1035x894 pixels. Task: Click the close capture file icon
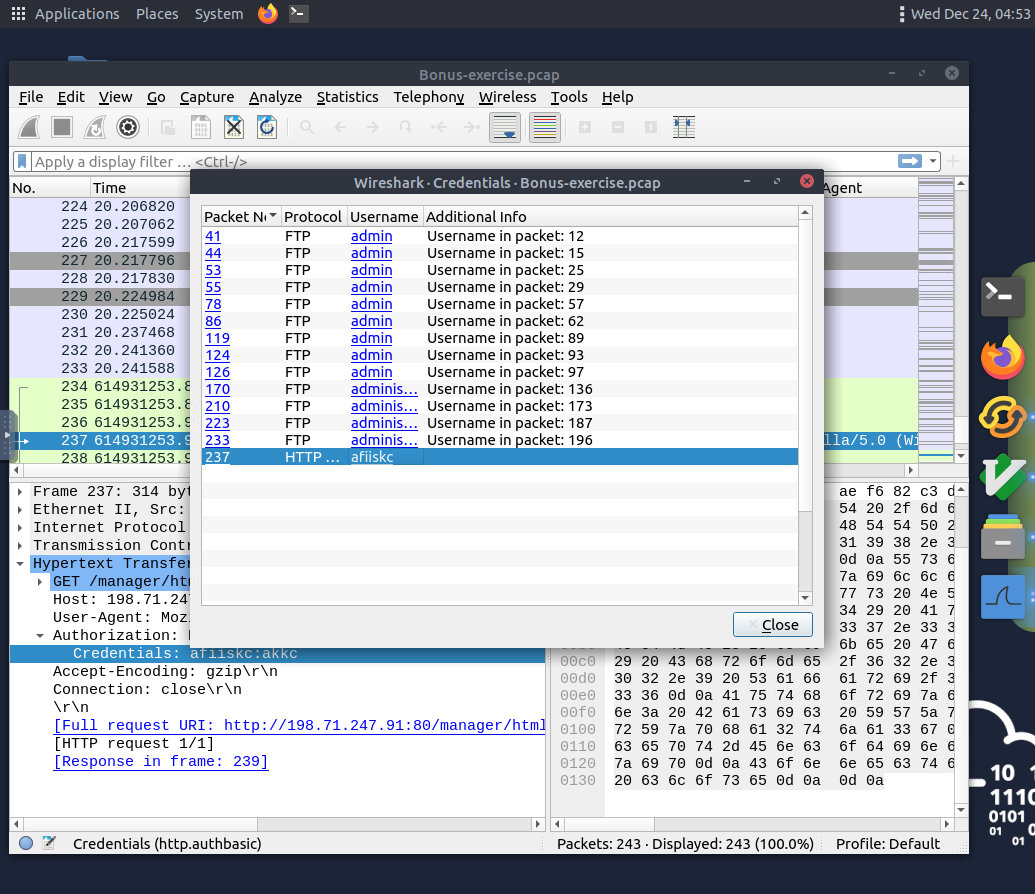(234, 127)
